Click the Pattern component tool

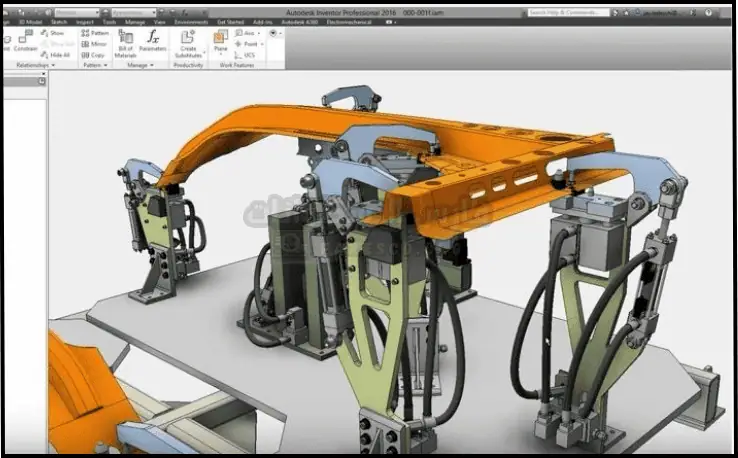point(95,32)
